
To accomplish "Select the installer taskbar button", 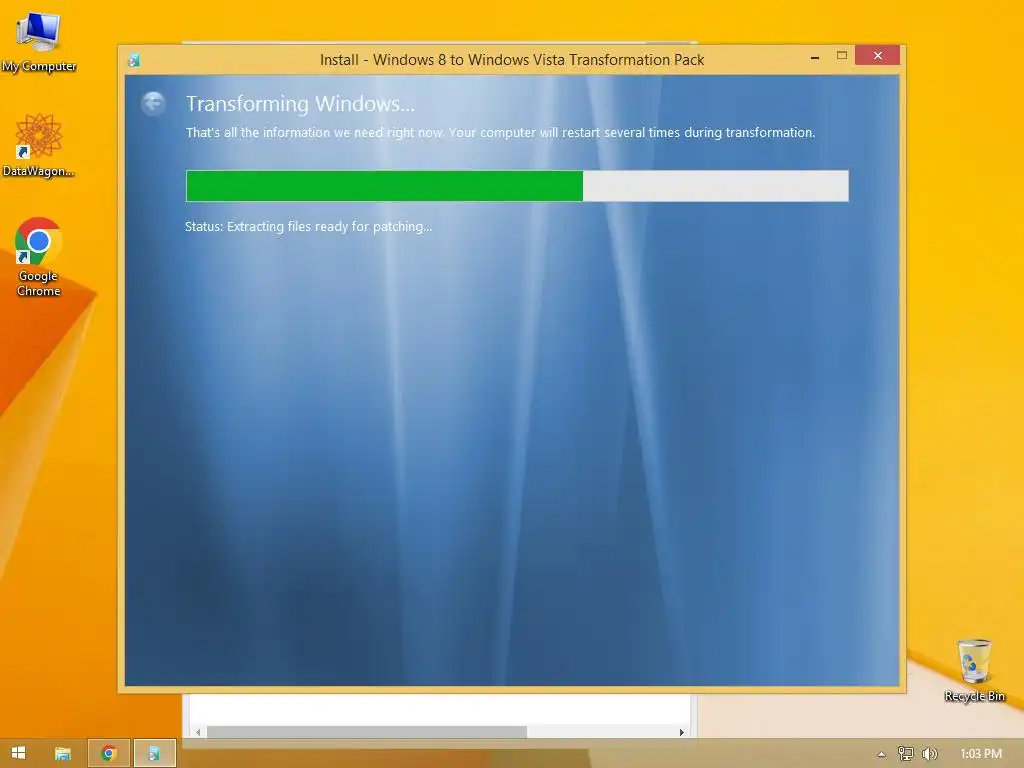I will (155, 753).
